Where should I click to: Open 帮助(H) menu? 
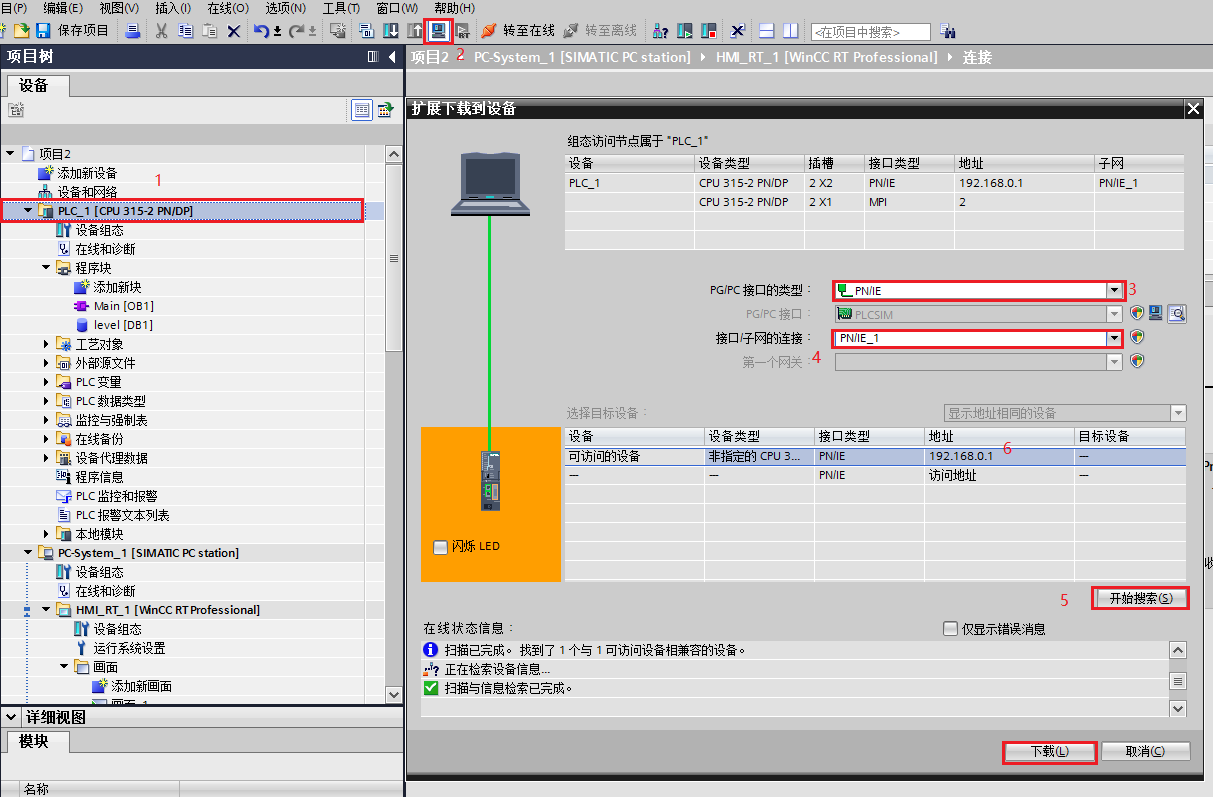[x=454, y=8]
